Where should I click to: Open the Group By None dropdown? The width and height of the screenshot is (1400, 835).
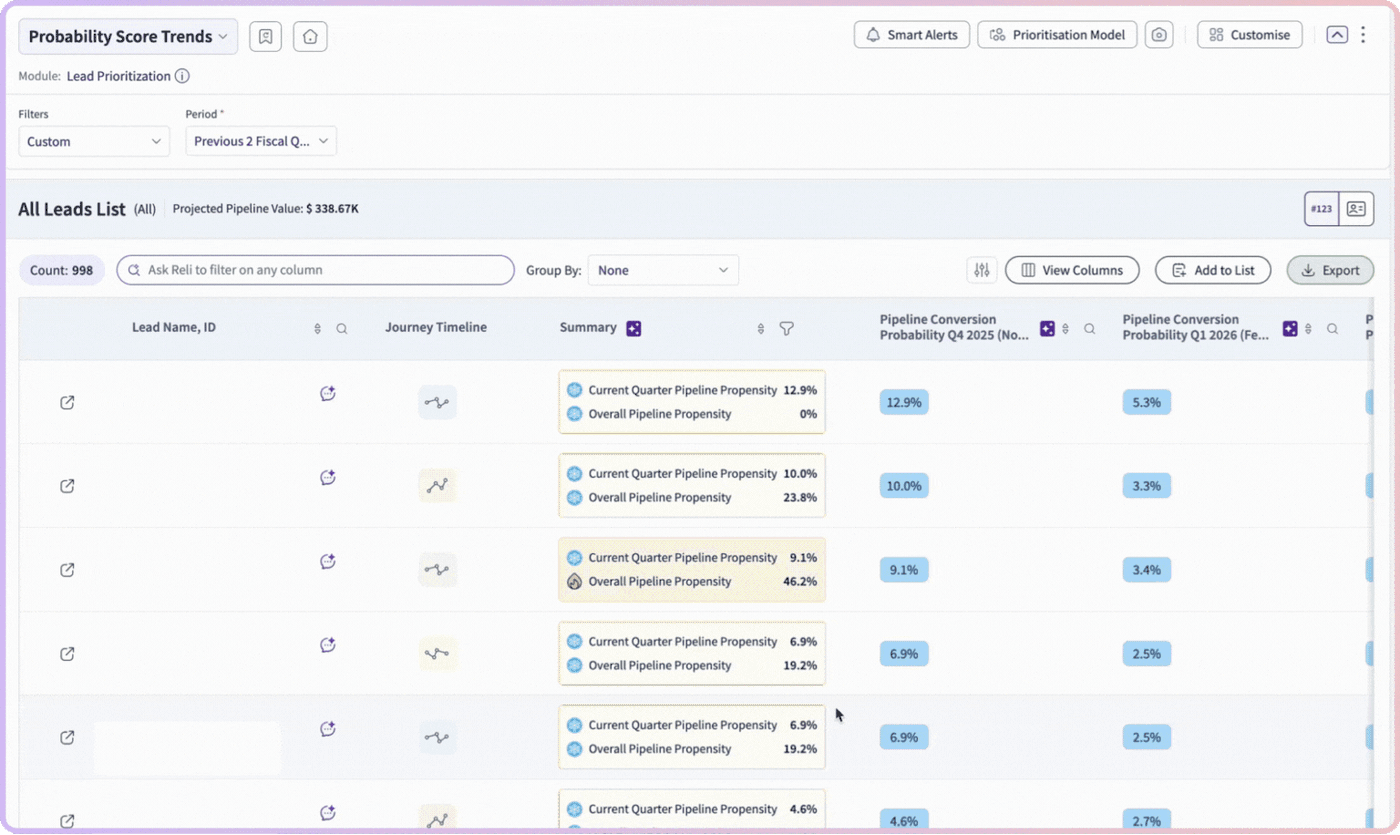663,270
